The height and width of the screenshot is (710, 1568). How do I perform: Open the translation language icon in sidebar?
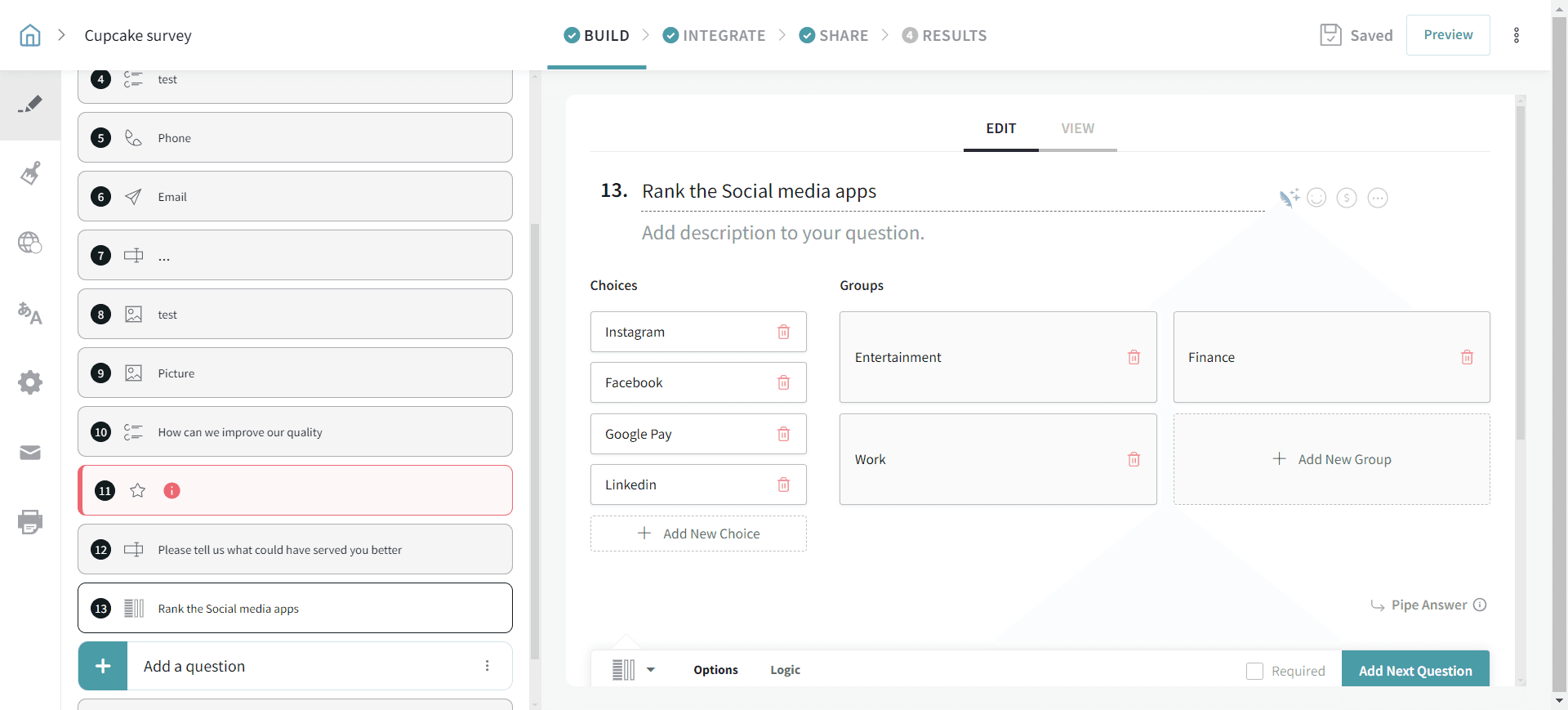pyautogui.click(x=30, y=313)
